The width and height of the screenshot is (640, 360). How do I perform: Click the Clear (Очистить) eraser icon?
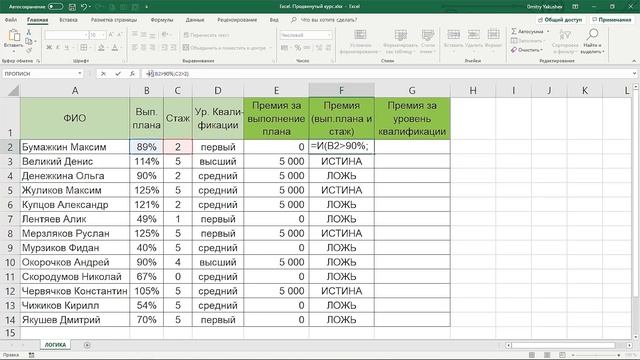click(x=514, y=50)
